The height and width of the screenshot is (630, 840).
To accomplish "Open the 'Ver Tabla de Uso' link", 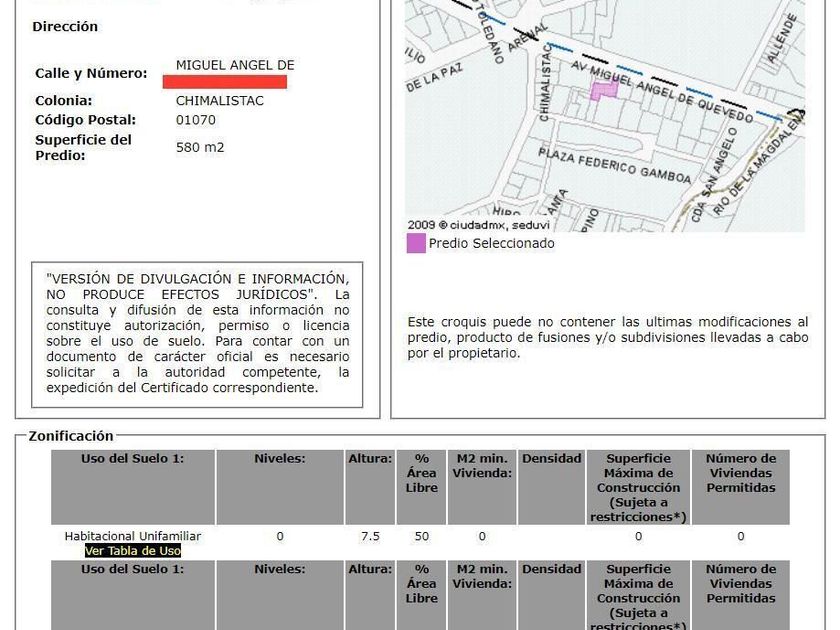I will point(133,551).
